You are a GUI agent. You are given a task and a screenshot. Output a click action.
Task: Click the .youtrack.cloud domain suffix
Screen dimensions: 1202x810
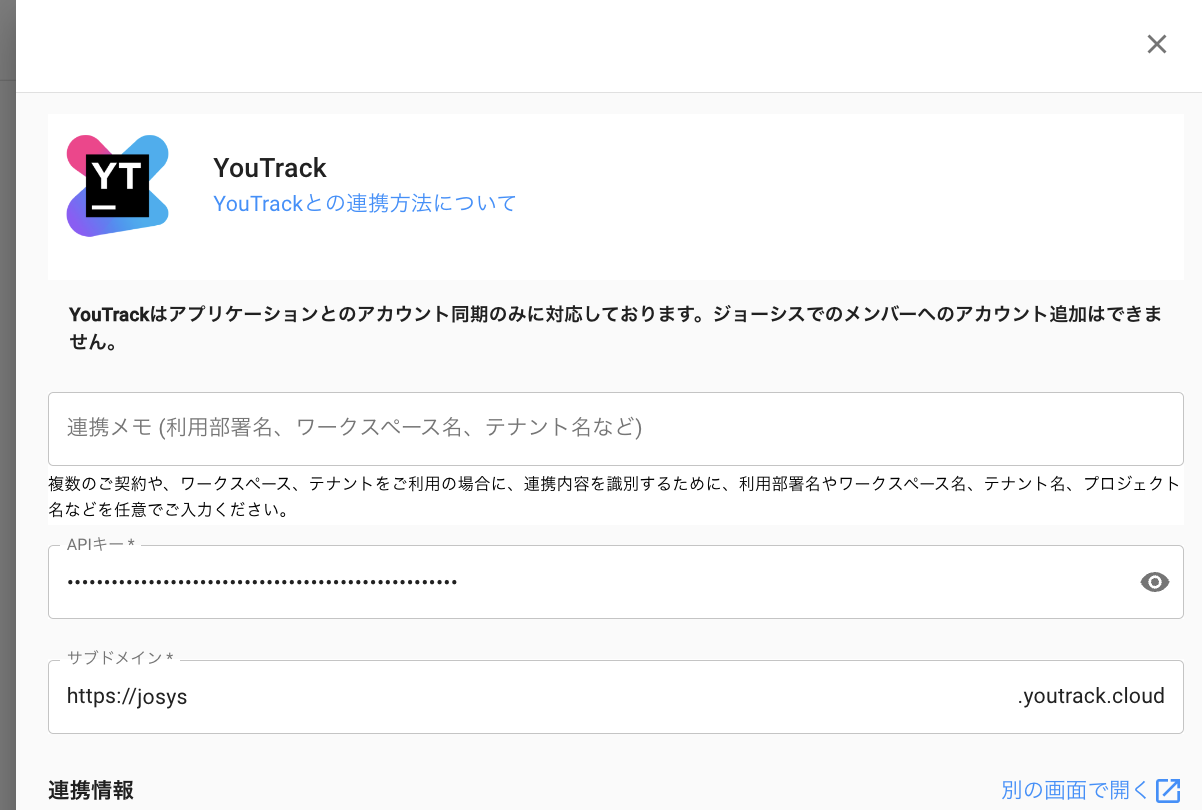(x=1090, y=697)
